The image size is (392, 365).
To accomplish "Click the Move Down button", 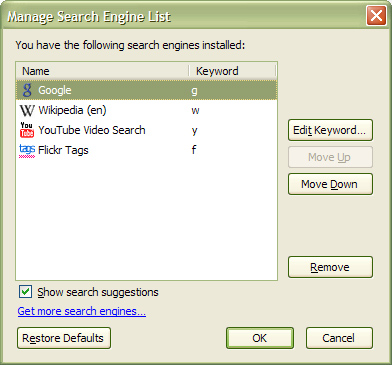I will (x=330, y=184).
